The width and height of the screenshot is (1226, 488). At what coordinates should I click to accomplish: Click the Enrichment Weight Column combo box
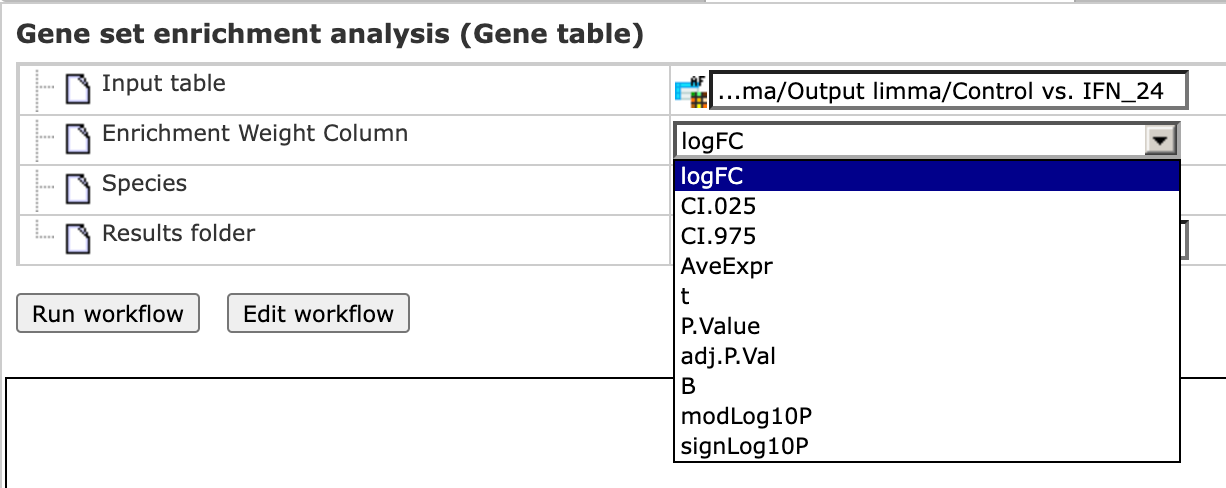pyautogui.click(x=927, y=141)
